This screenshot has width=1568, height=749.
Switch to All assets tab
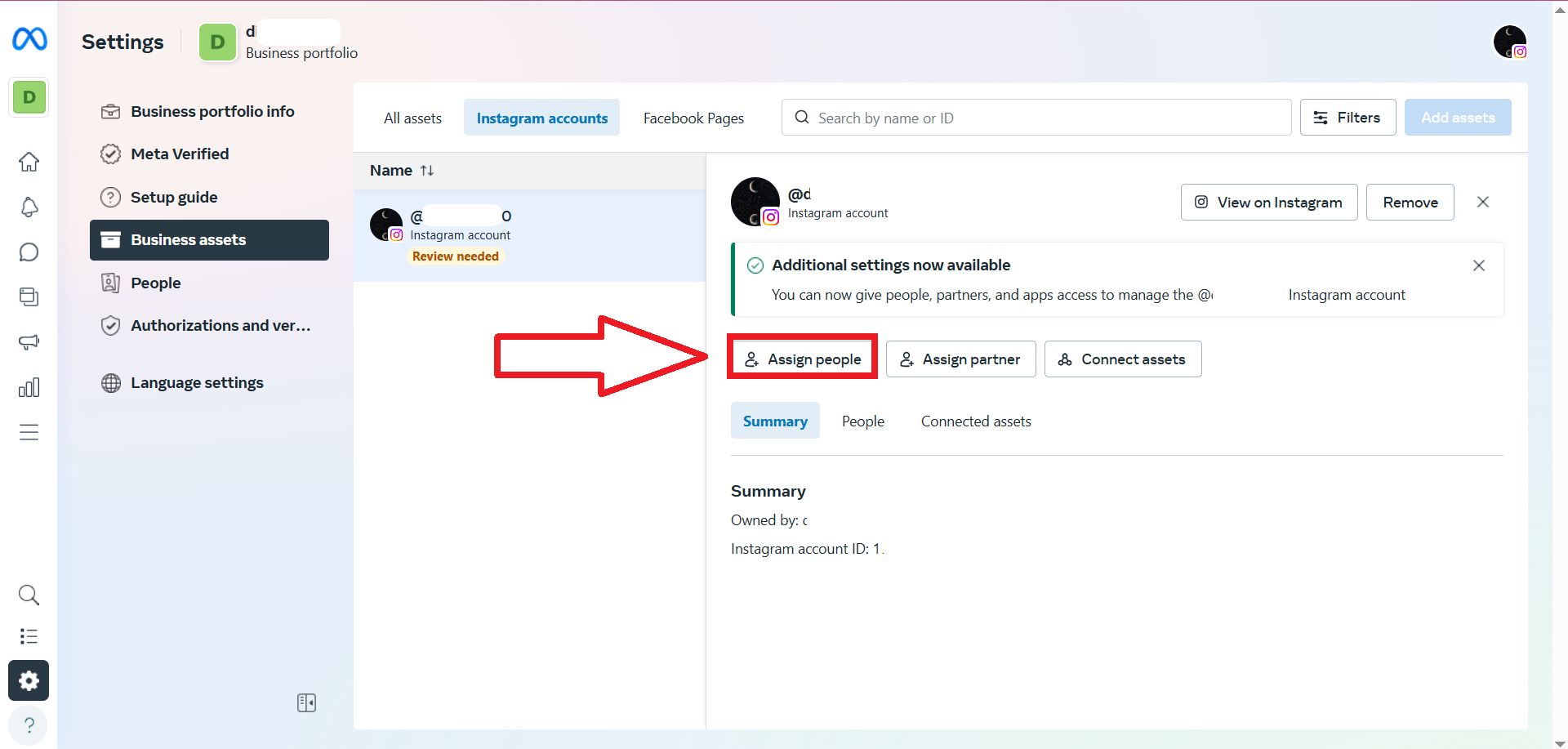(x=412, y=118)
